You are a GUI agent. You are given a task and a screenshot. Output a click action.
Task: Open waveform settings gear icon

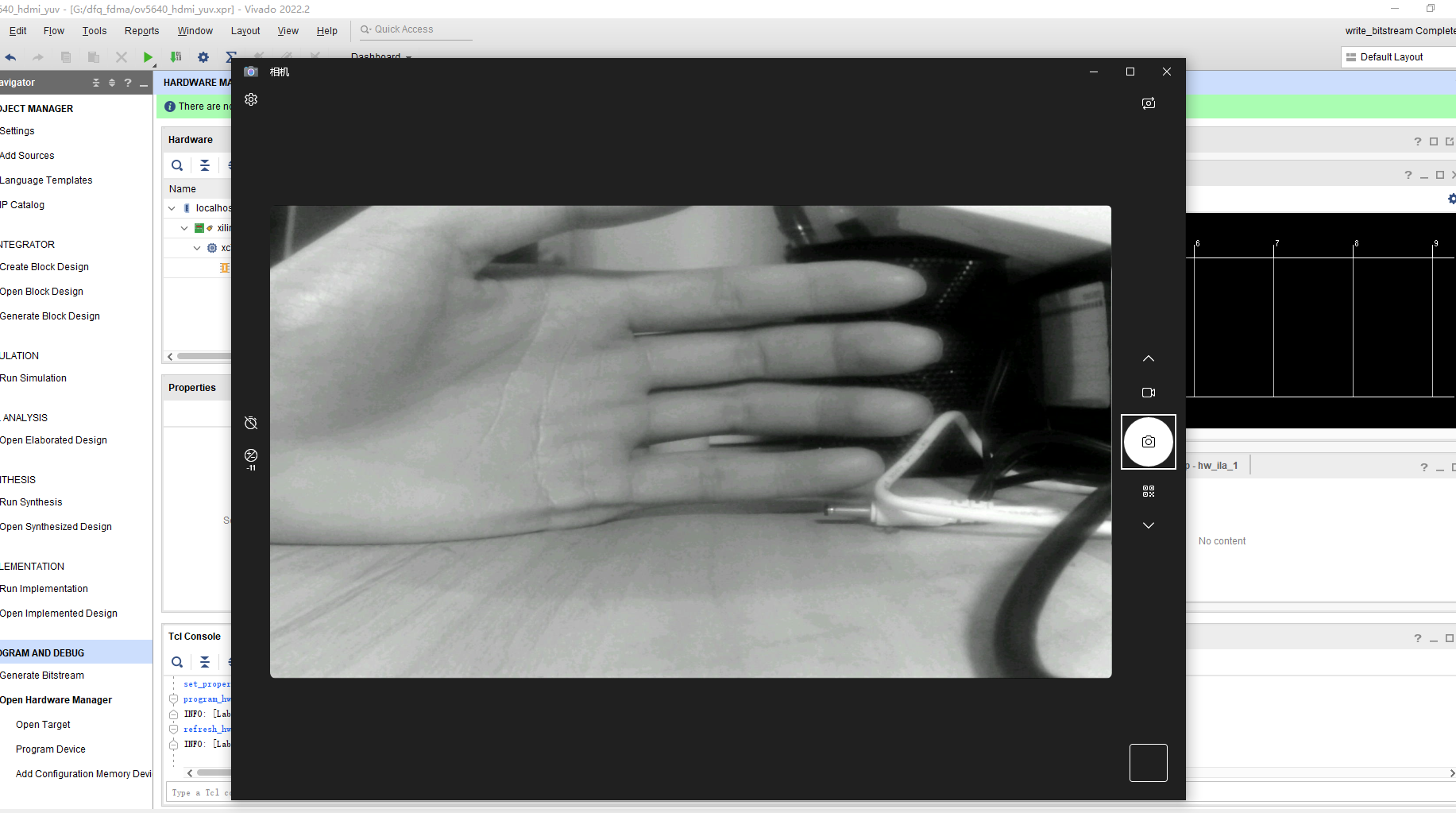click(1452, 199)
